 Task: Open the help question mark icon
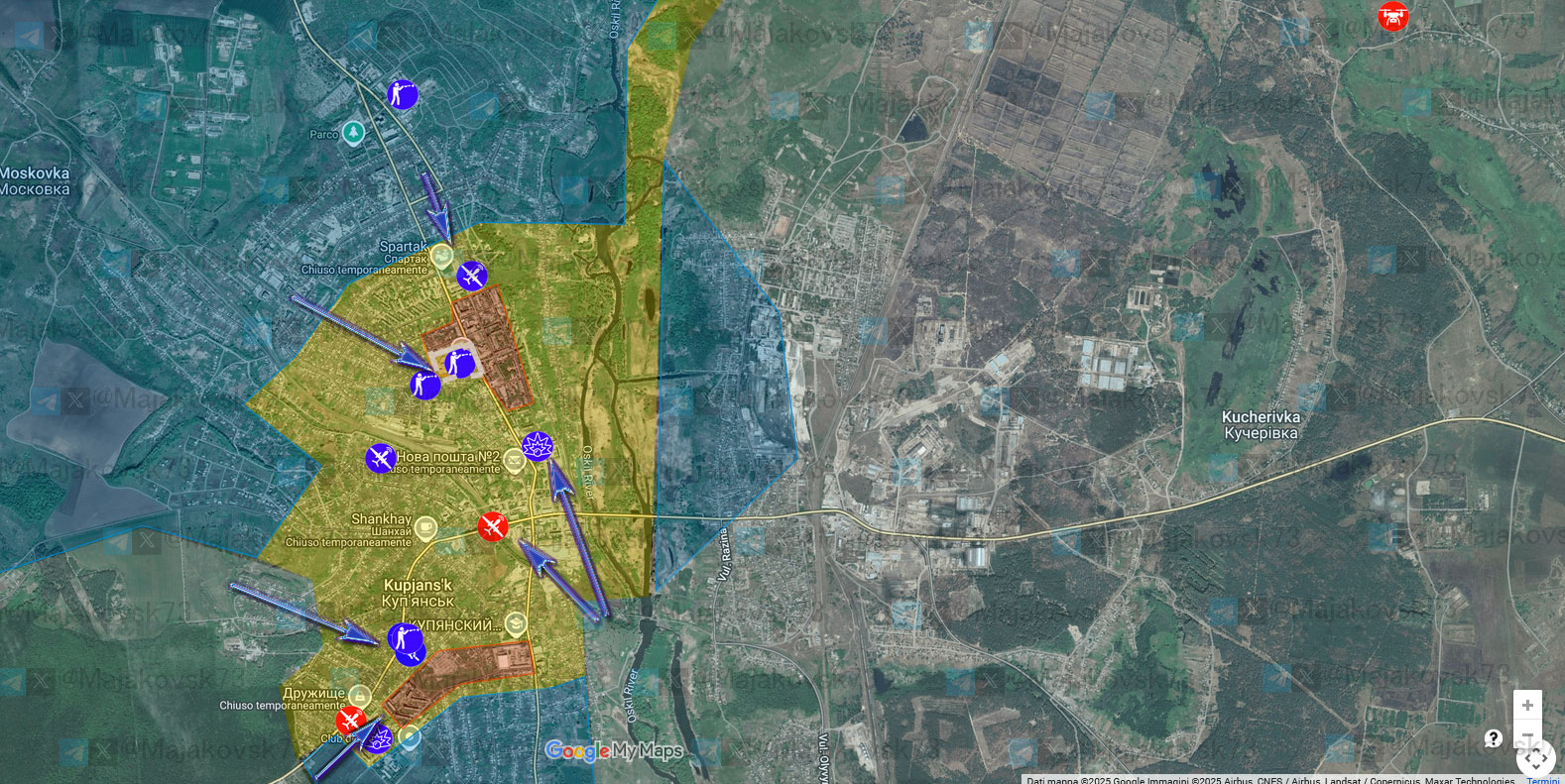click(x=1493, y=738)
